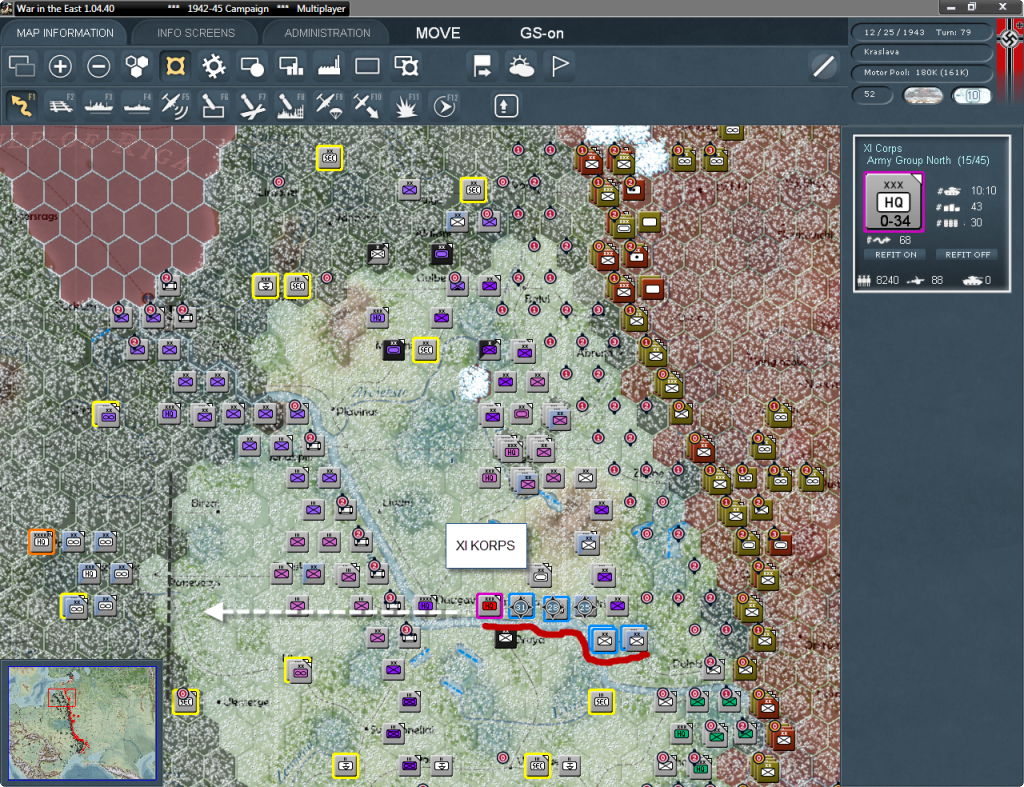Screen dimensions: 1024x787
Task: Open the weather sun-and-cloud icon
Action: (521, 66)
